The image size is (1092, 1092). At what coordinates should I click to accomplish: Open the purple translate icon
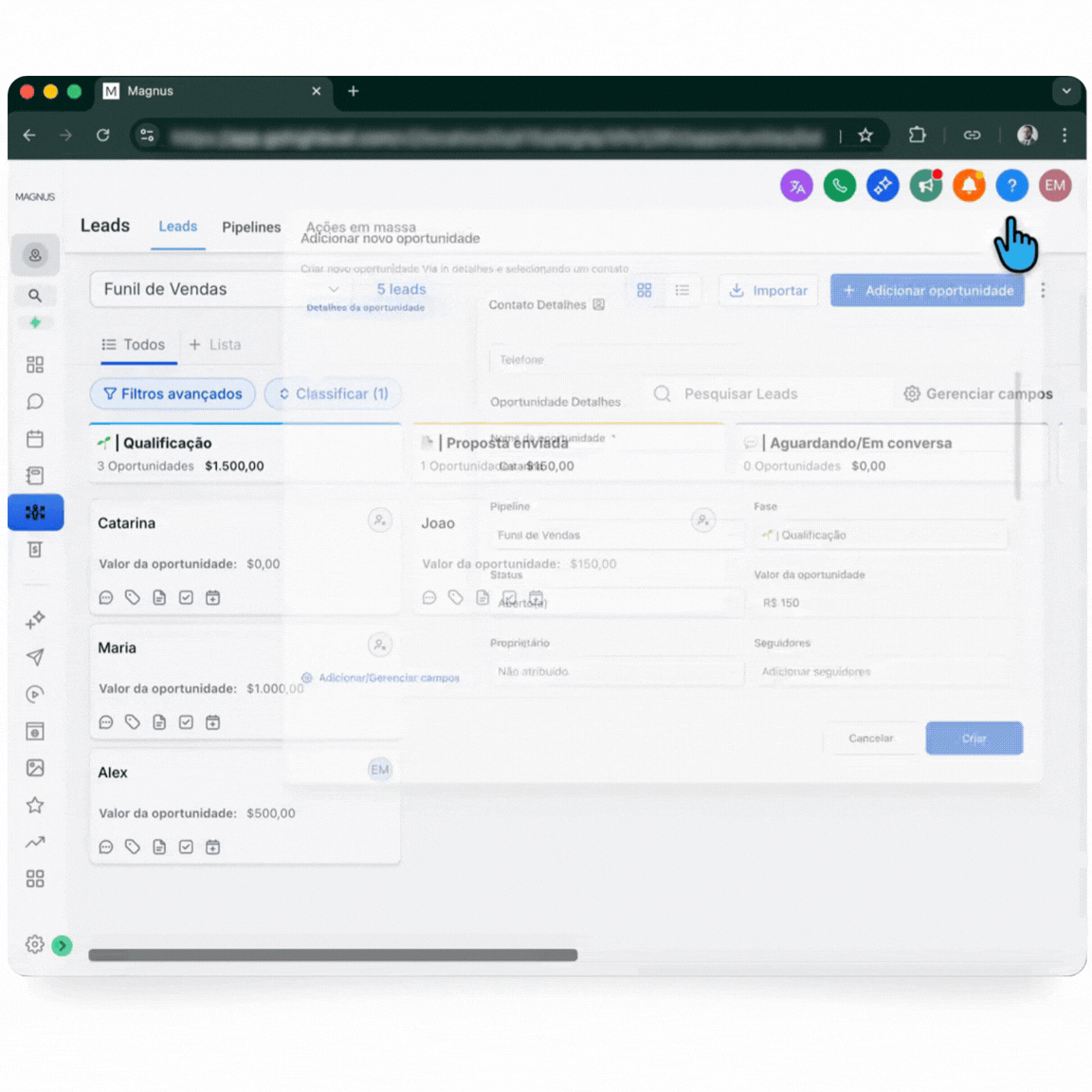[x=796, y=186]
